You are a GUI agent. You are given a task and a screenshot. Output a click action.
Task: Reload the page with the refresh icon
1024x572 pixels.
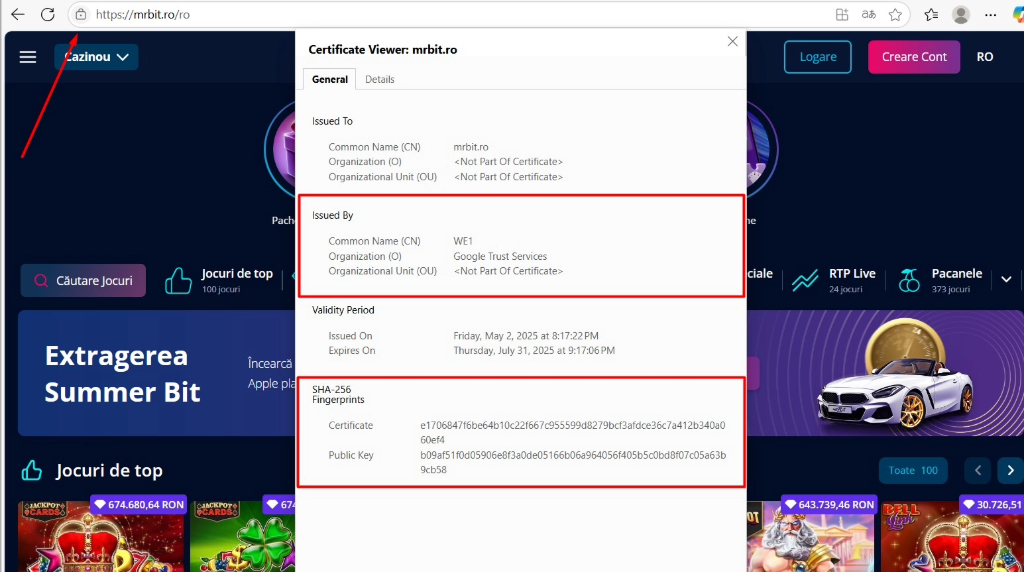(x=48, y=14)
